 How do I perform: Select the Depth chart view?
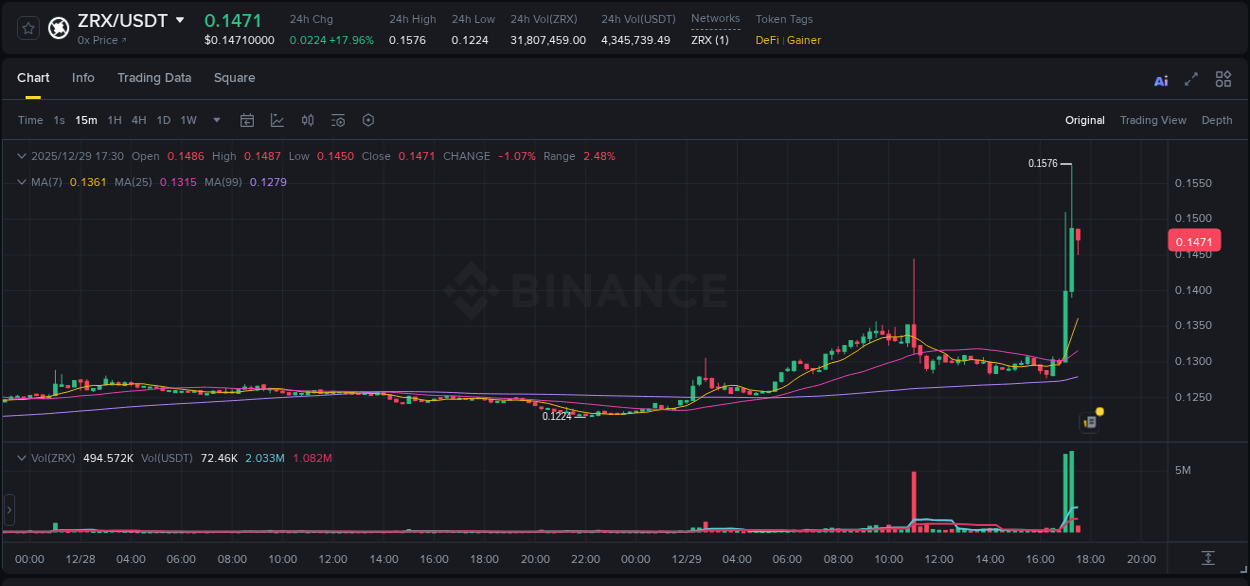[x=1216, y=120]
